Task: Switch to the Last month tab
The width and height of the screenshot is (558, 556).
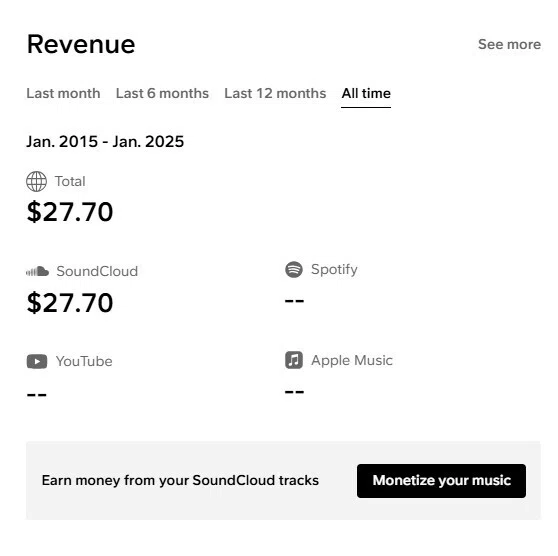Action: pyautogui.click(x=63, y=93)
